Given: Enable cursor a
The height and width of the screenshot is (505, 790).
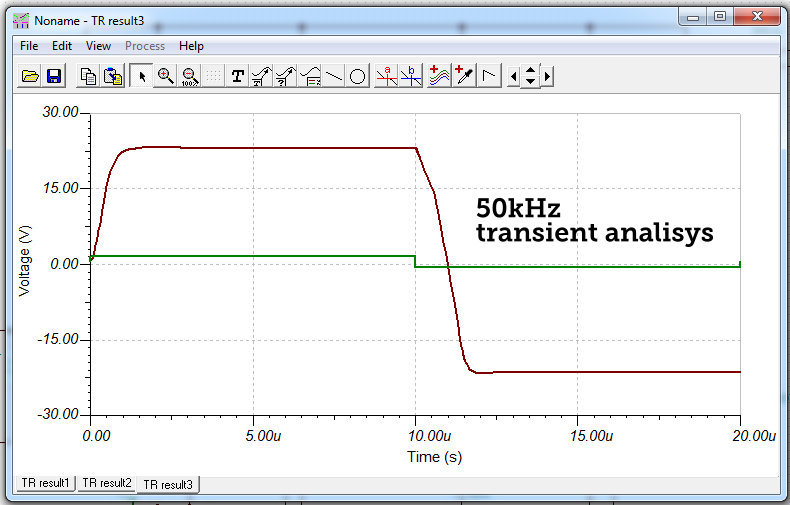Looking at the screenshot, I should click(386, 76).
